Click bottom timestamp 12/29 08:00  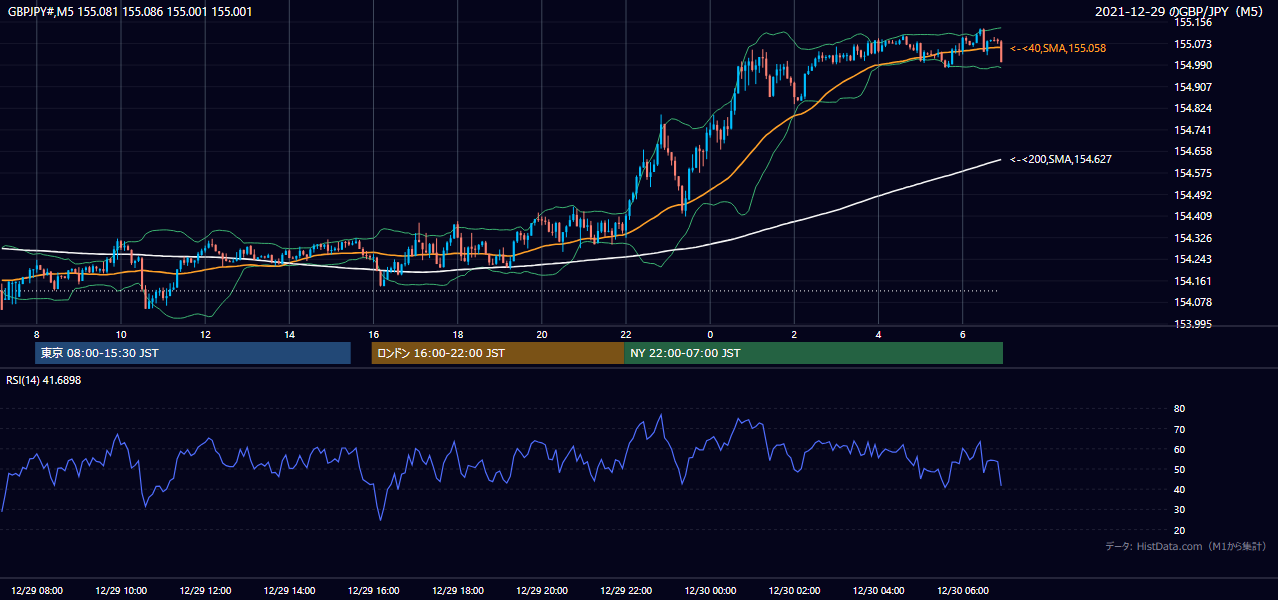[37, 591]
